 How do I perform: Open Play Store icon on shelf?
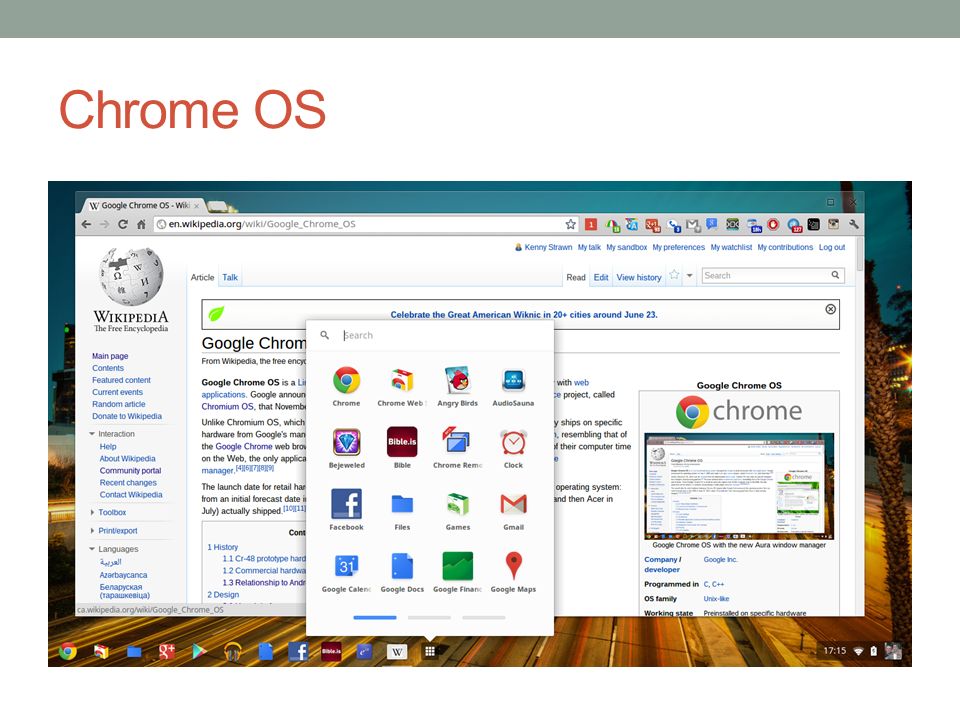click(199, 651)
